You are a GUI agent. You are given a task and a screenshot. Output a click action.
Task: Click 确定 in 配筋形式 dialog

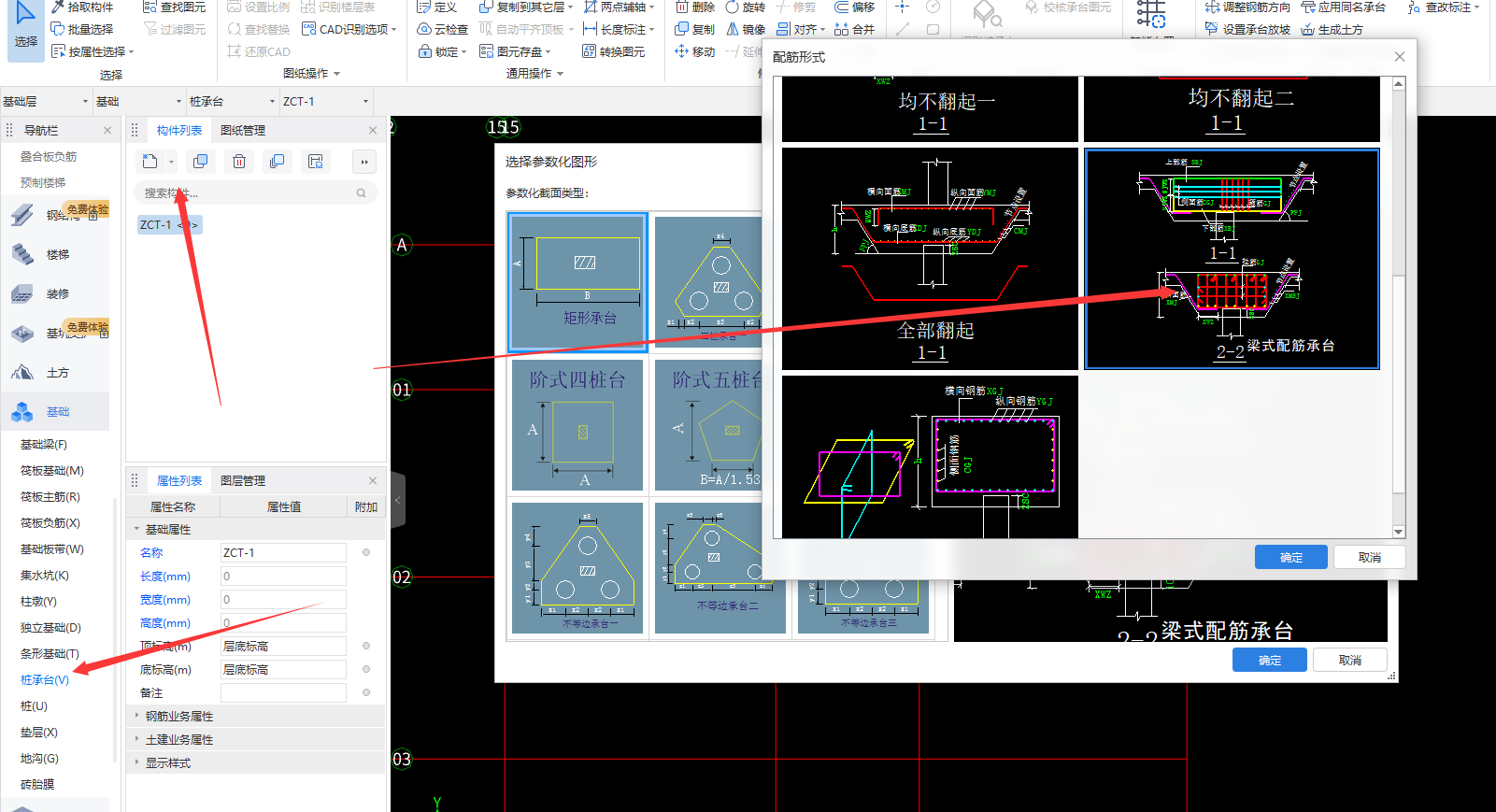1291,557
